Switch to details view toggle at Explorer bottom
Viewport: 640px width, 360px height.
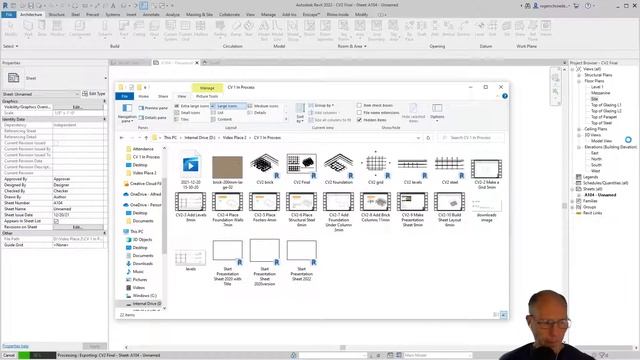(x=496, y=315)
